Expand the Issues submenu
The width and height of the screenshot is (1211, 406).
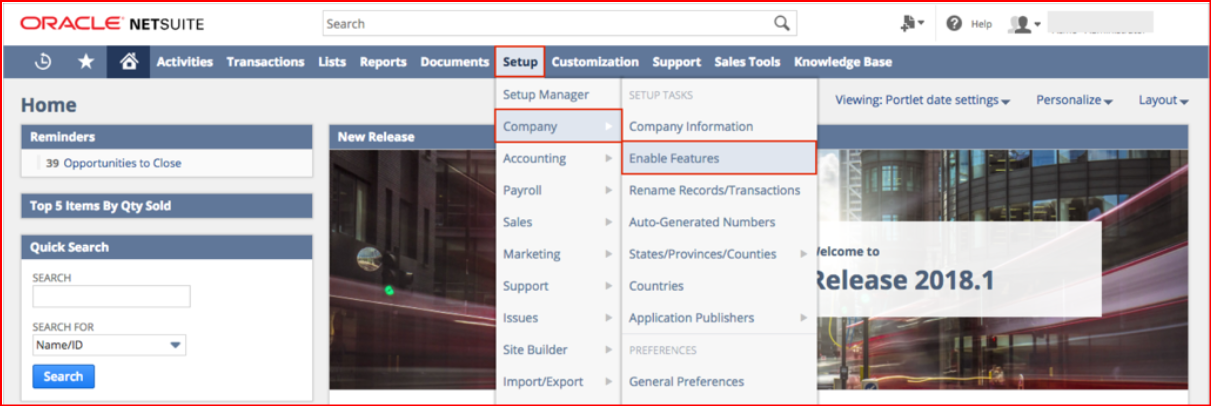click(558, 318)
